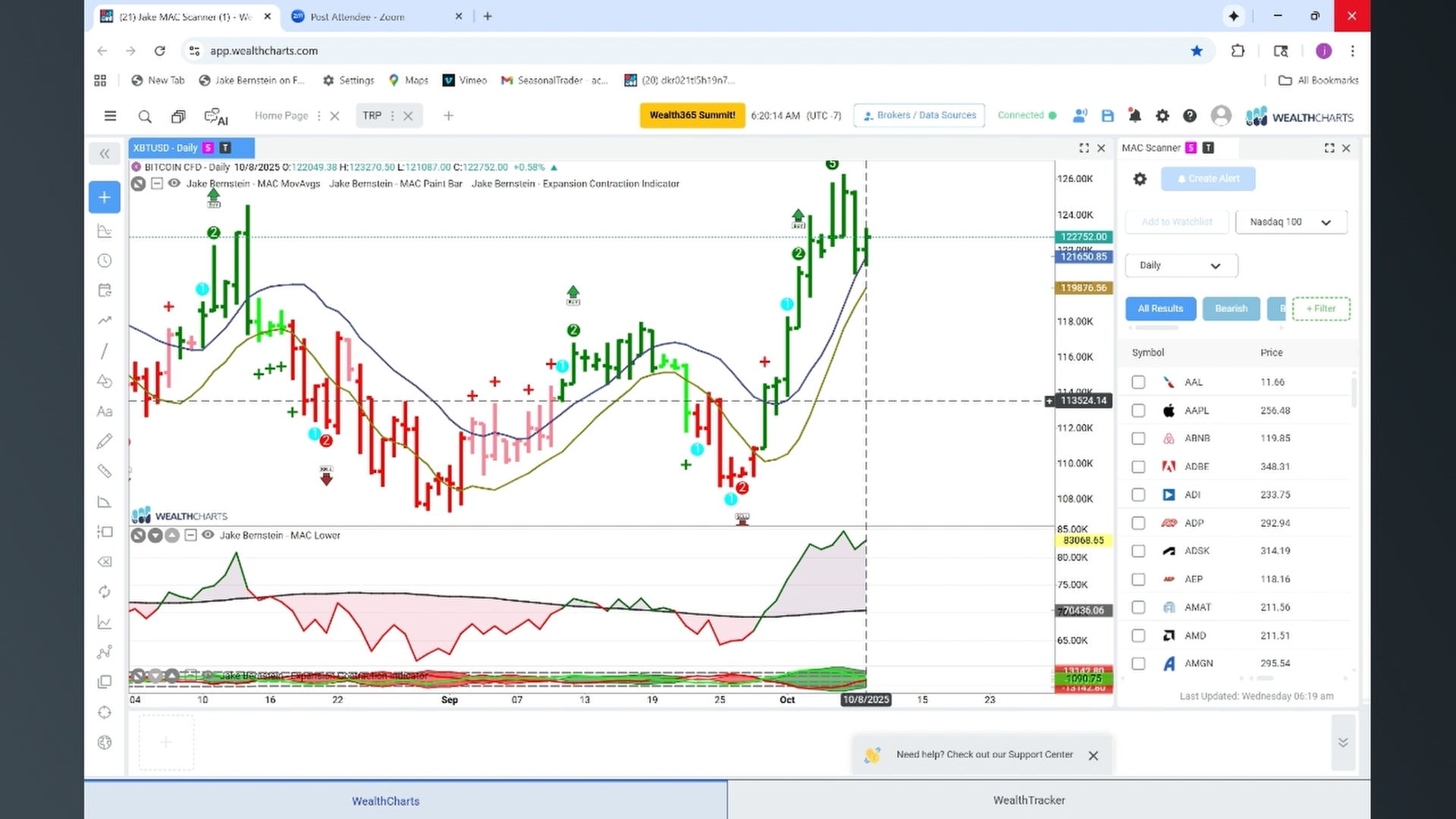1456x819 pixels.
Task: Toggle eye visibility of MAC MovAvgs indicator
Action: 174,184
